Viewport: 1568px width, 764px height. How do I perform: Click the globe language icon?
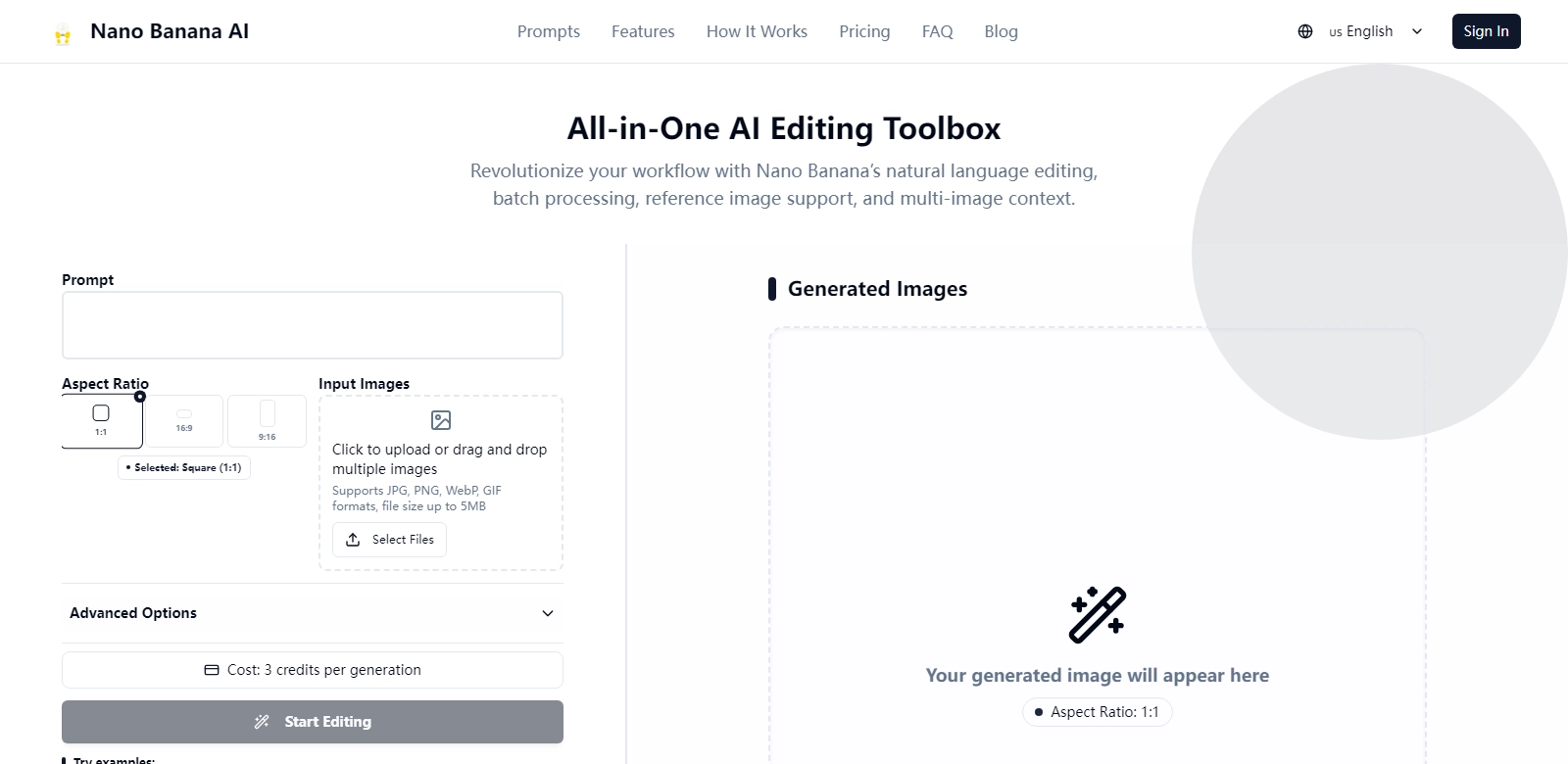[1305, 31]
